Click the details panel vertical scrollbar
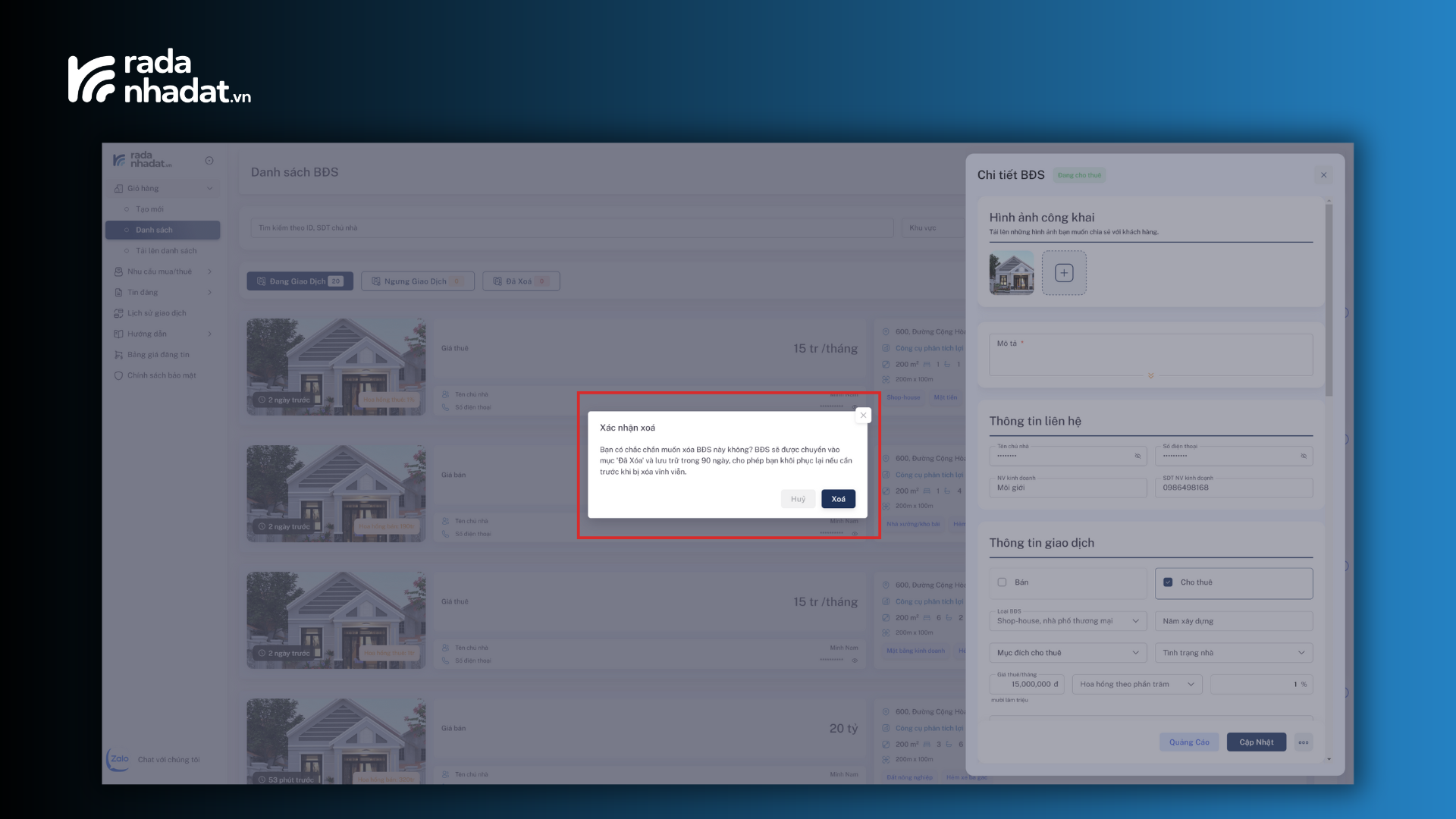 [x=1329, y=300]
